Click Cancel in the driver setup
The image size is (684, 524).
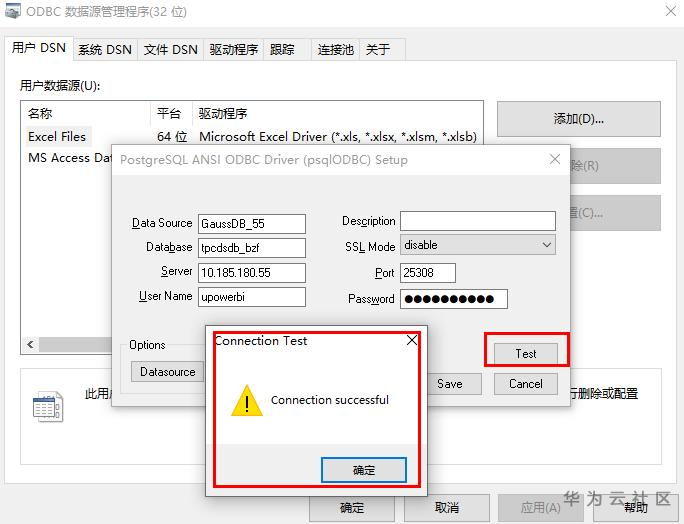point(526,384)
